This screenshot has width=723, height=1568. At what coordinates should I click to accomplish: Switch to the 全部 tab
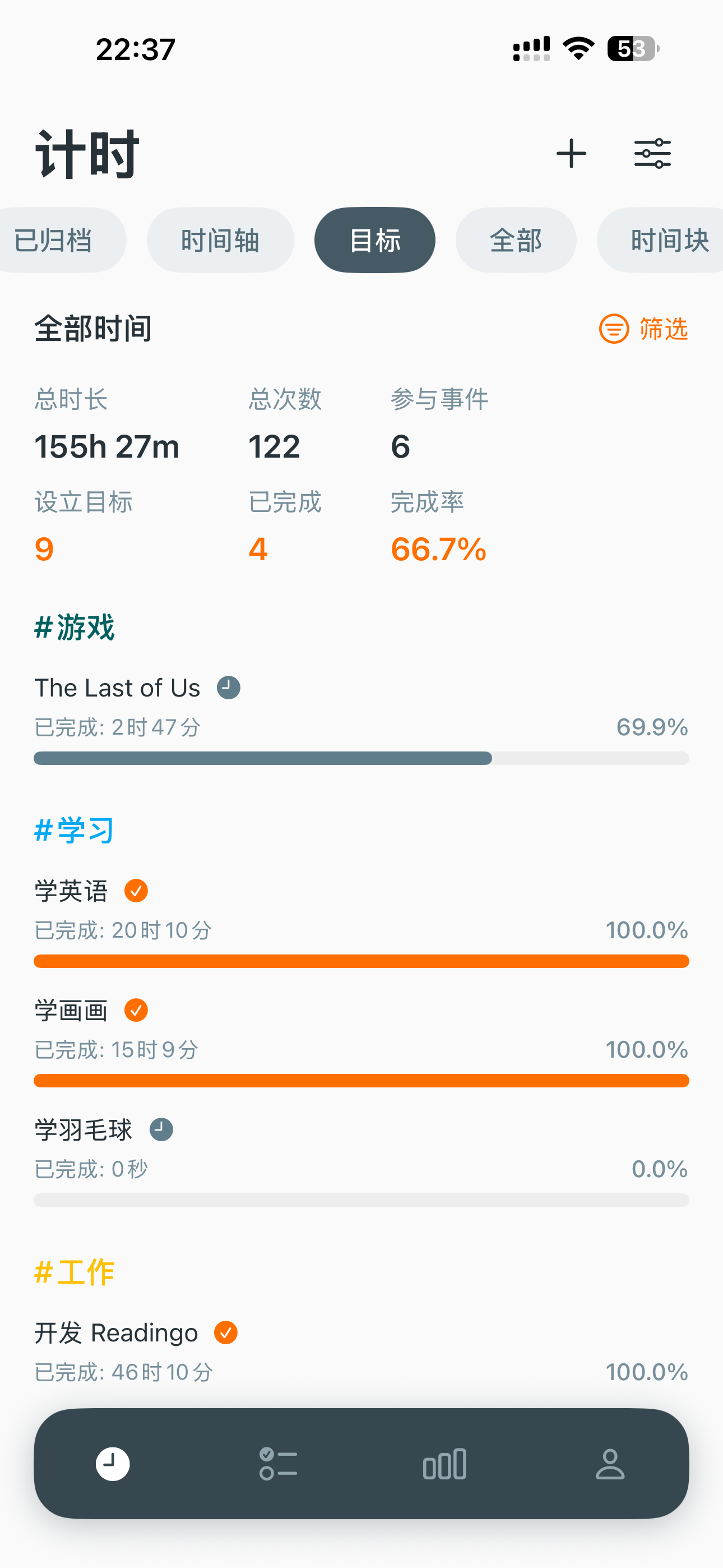(x=516, y=241)
